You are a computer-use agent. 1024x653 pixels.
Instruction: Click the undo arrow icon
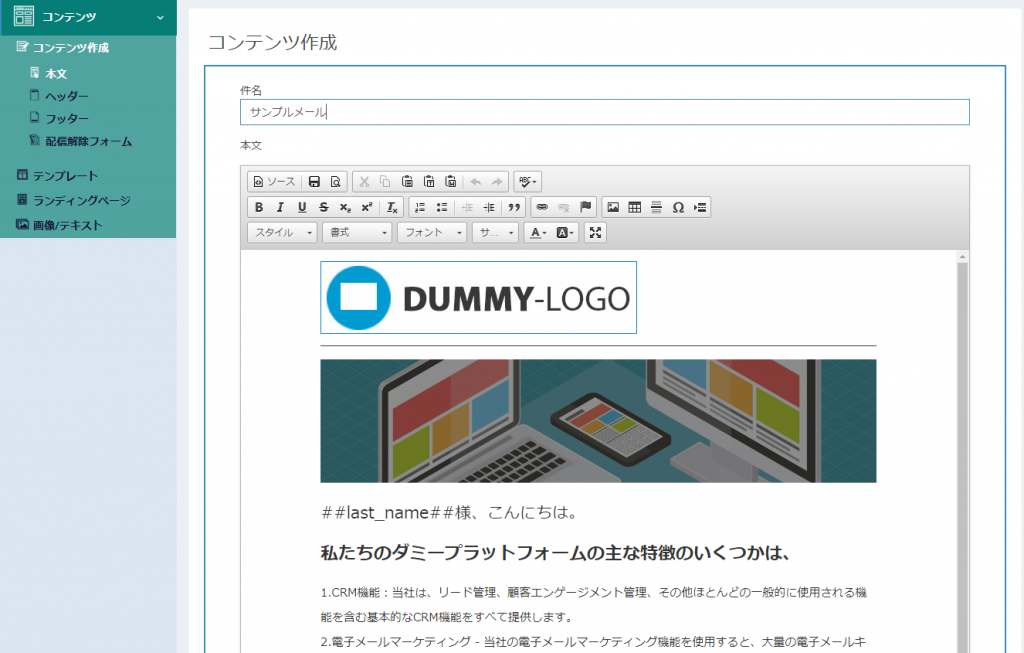[475, 182]
